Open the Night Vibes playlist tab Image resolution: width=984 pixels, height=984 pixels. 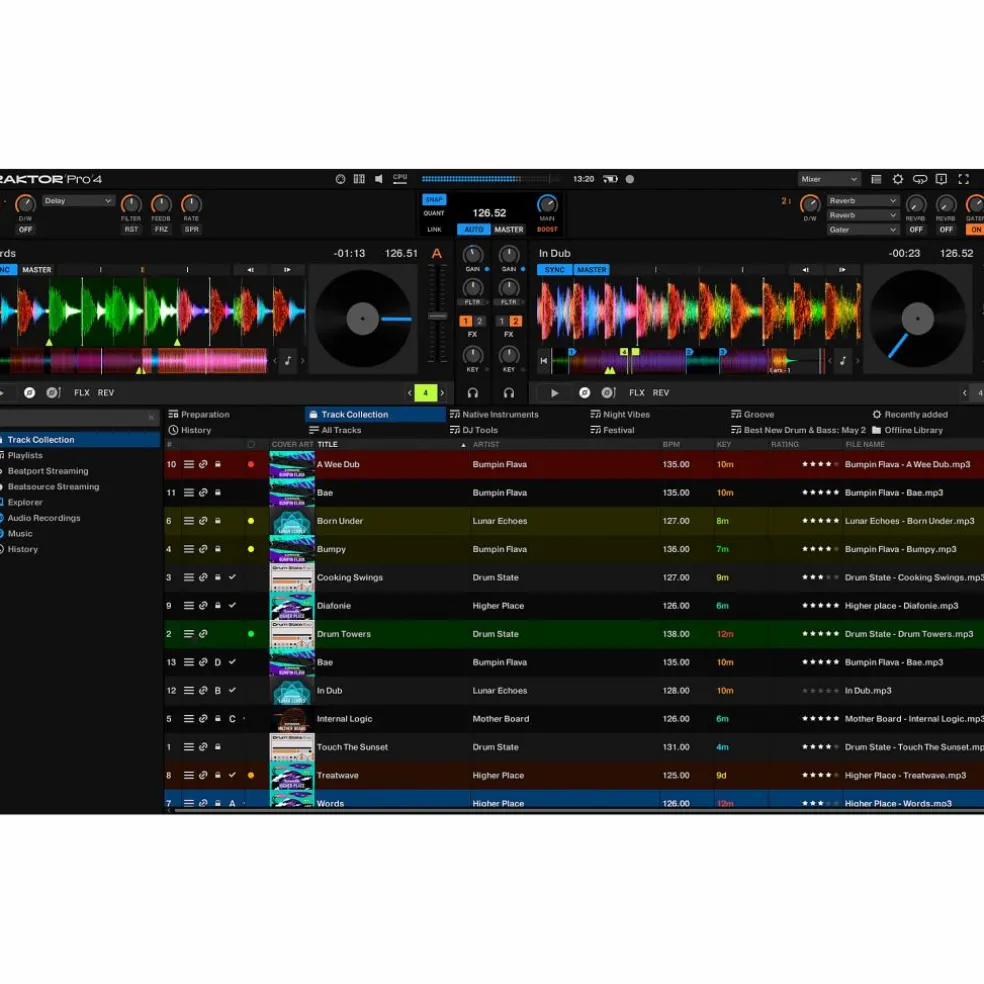click(620, 415)
